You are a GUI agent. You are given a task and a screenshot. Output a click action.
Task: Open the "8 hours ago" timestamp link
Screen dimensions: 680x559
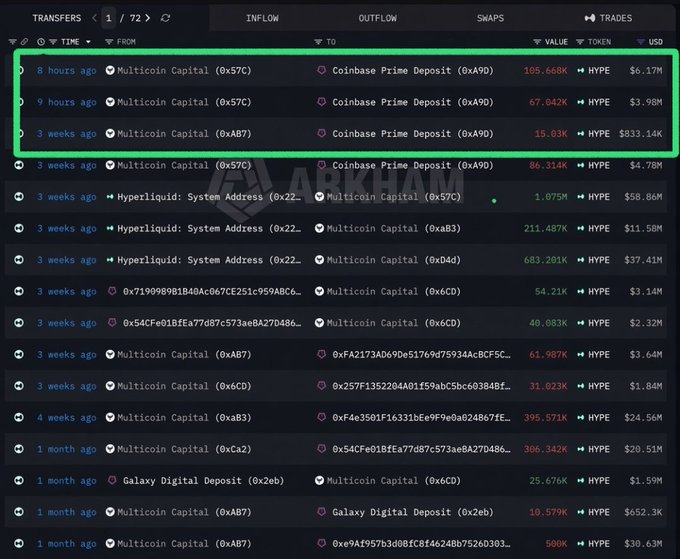[x=66, y=70]
